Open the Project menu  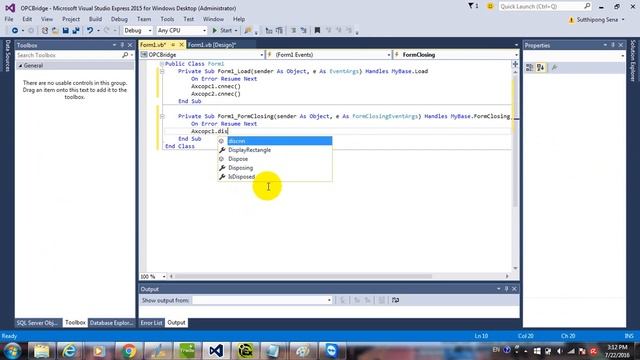pos(71,19)
